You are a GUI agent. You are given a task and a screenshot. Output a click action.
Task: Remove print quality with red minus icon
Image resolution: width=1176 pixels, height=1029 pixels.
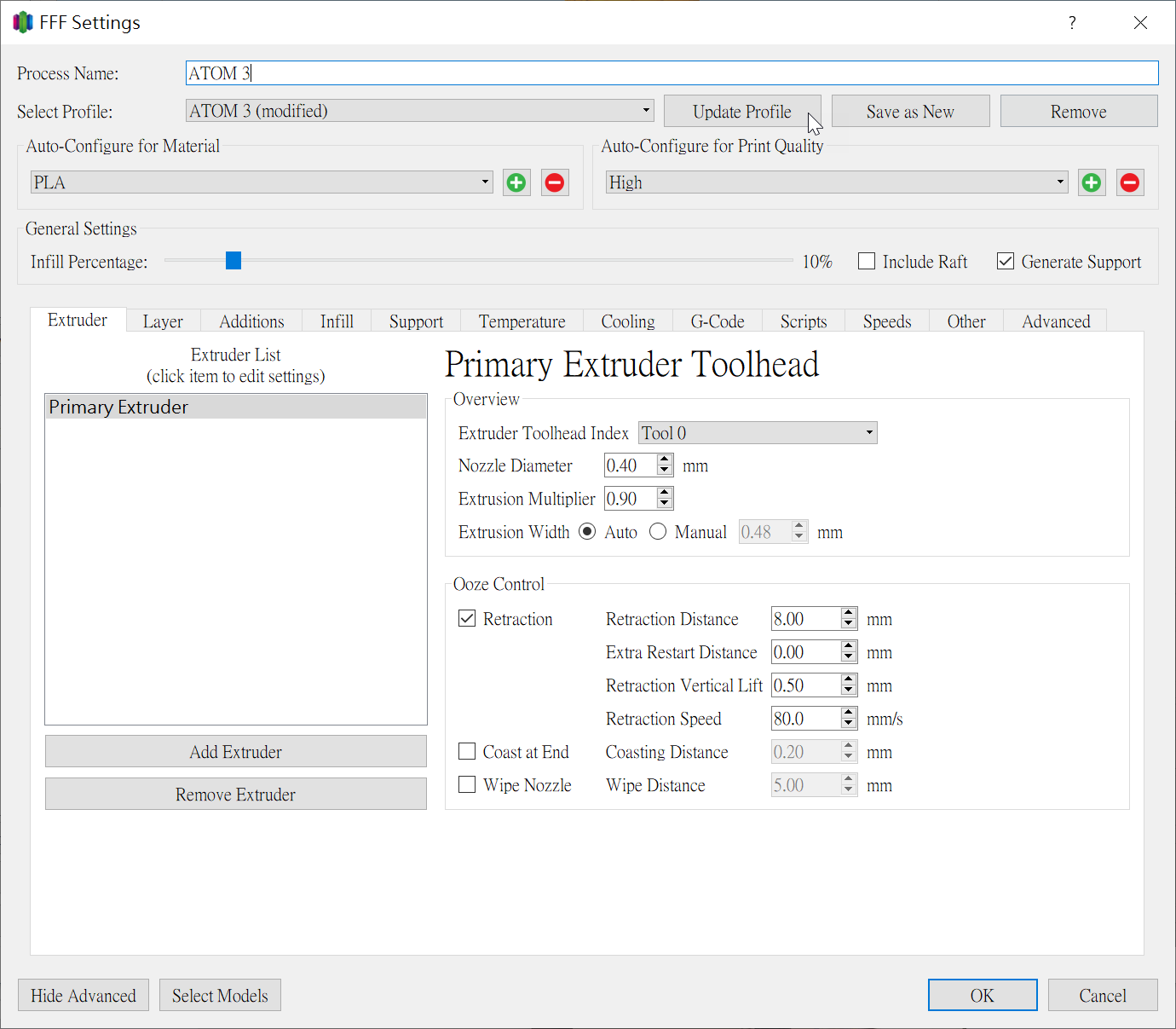pos(1130,182)
